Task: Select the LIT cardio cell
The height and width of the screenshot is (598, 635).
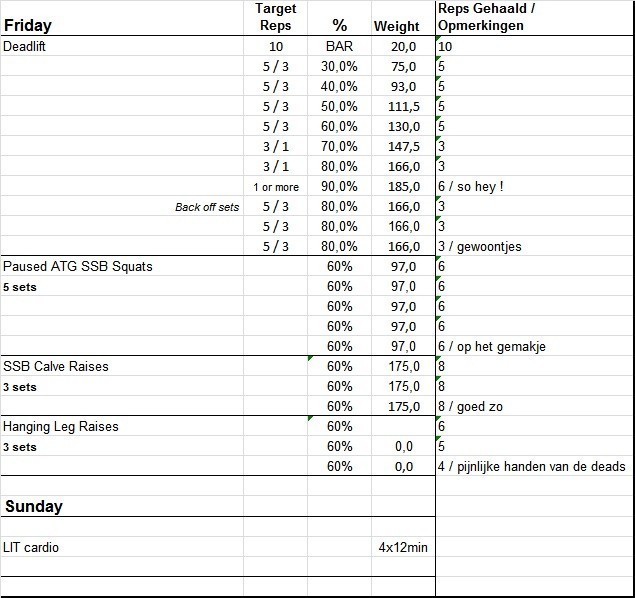Action: [31, 547]
